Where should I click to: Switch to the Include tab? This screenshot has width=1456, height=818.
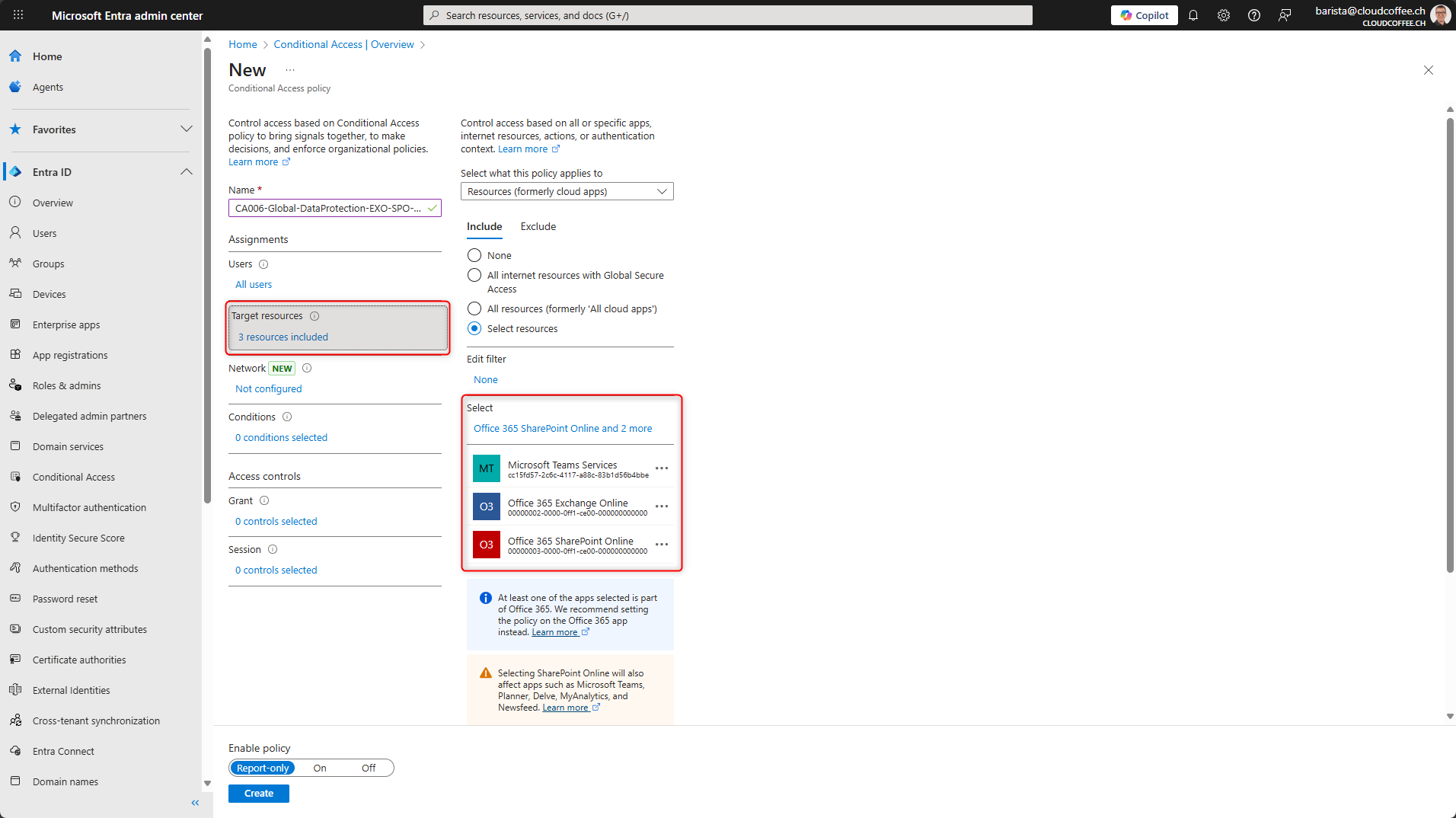click(484, 226)
